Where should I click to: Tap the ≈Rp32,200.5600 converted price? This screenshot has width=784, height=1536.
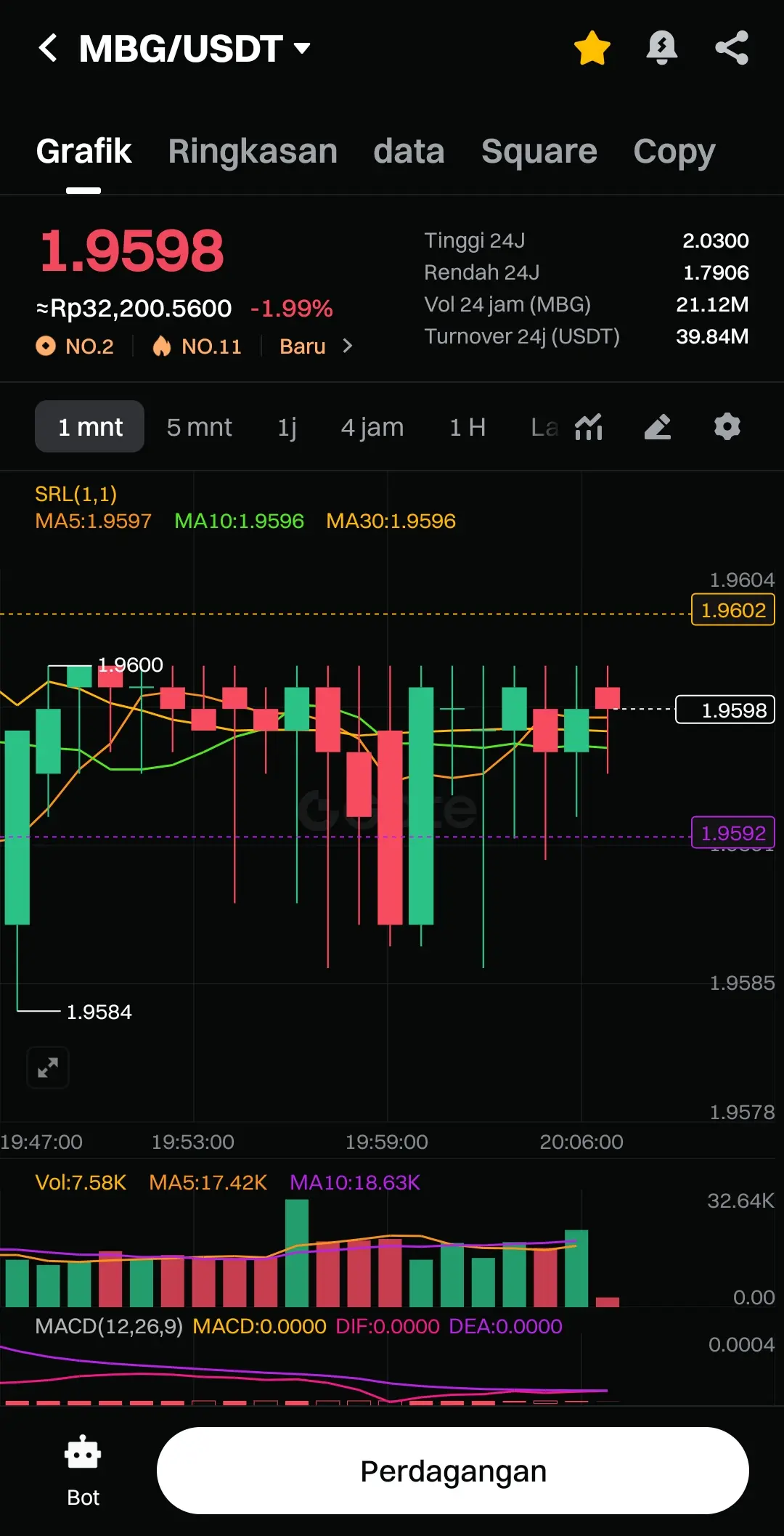click(x=134, y=308)
